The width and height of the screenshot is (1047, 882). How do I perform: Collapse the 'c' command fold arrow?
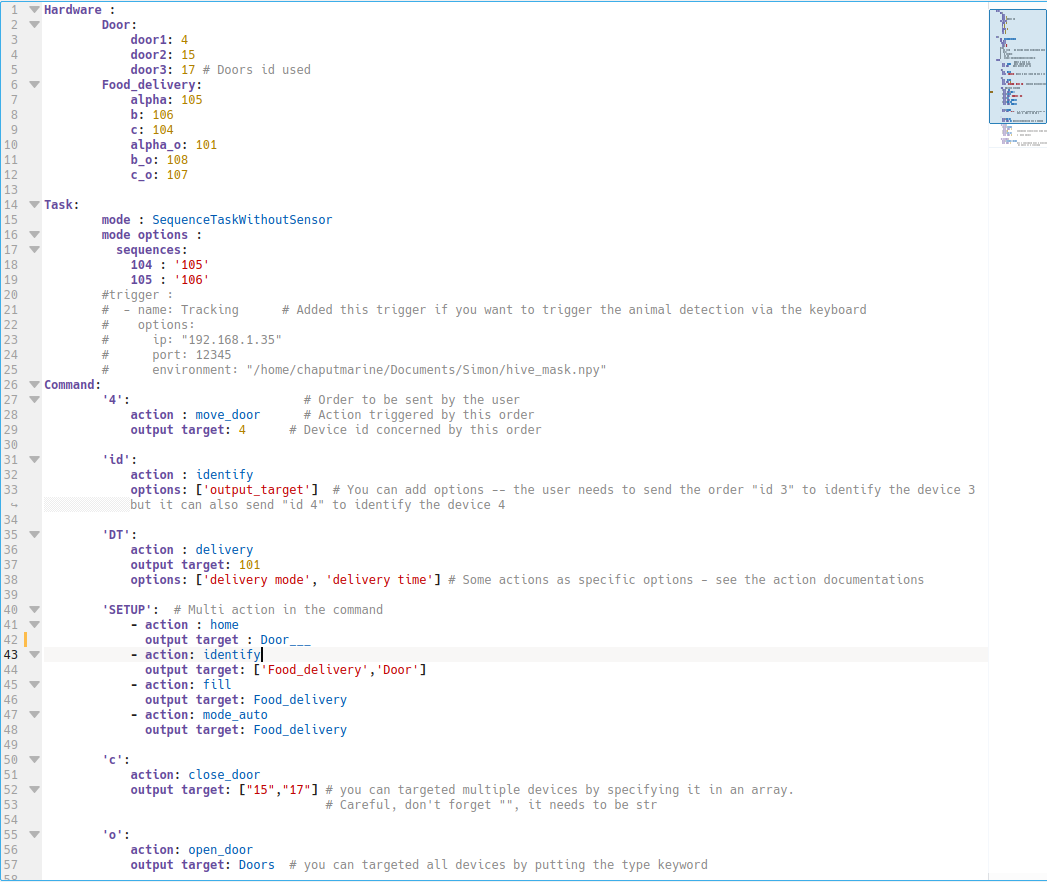[x=35, y=760]
